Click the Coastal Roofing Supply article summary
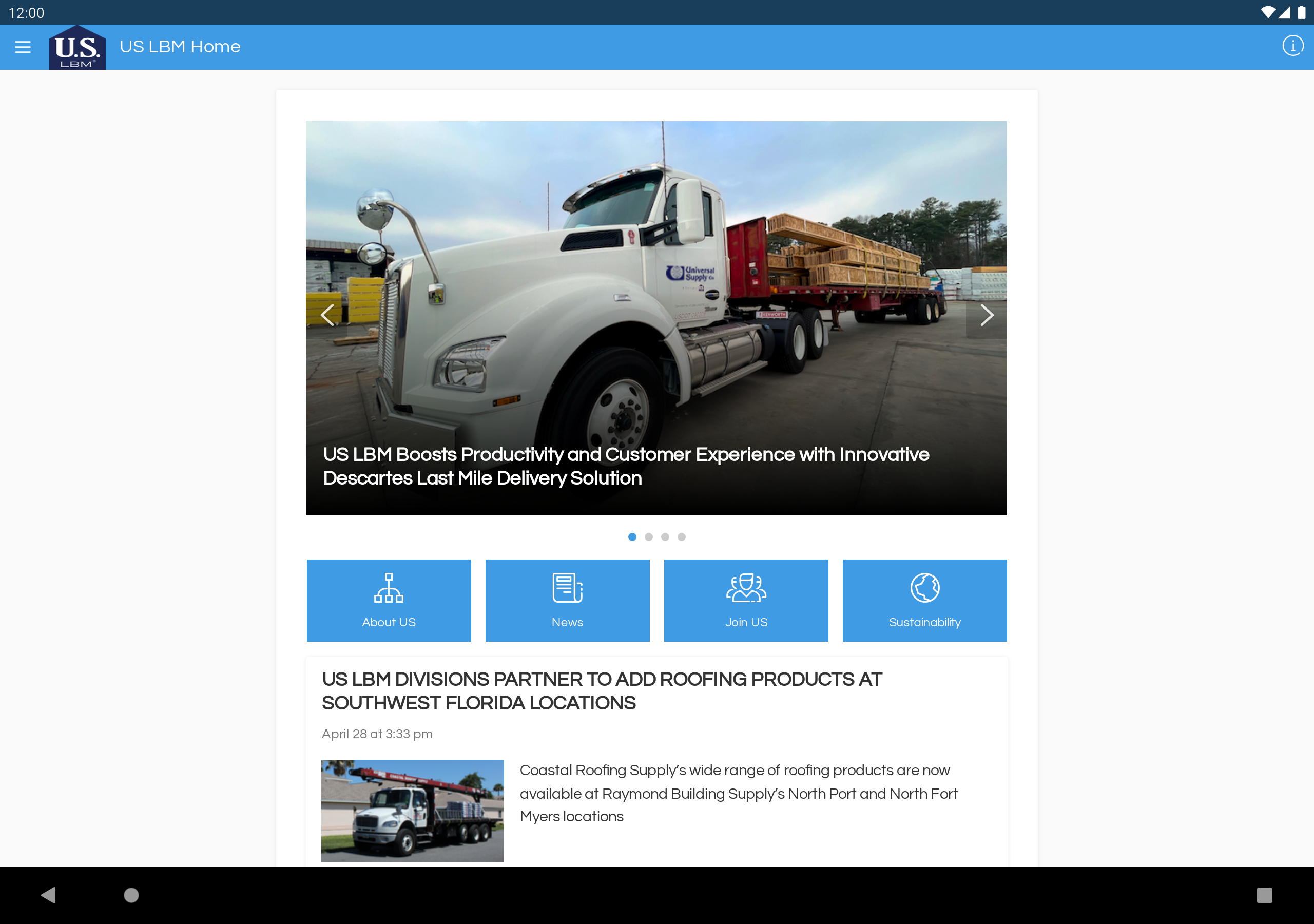This screenshot has height=924, width=1314. click(x=738, y=794)
